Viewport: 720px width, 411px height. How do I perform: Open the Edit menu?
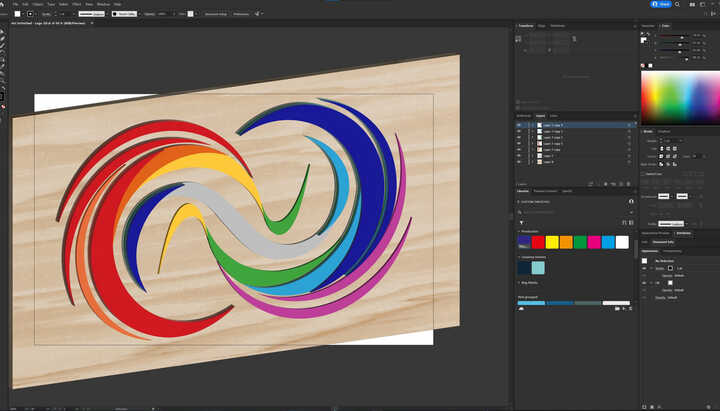(x=25, y=4)
